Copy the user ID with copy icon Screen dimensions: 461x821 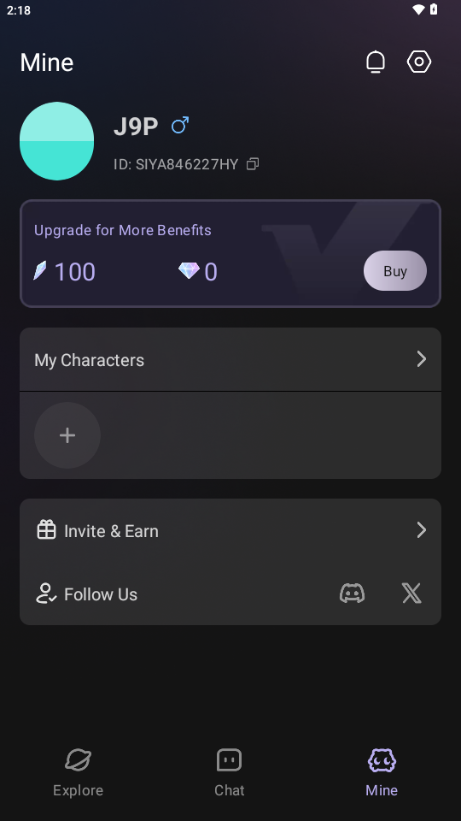pos(253,164)
